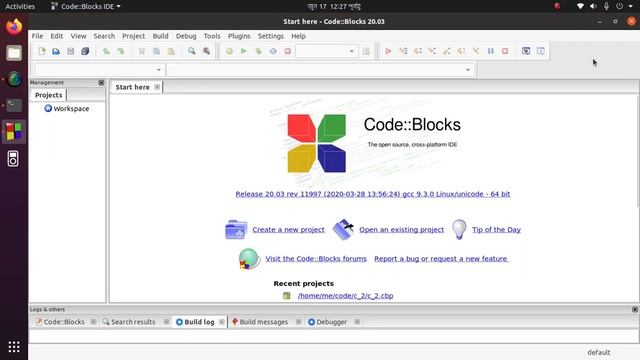Open the File menu
640x360 pixels.
37,36
